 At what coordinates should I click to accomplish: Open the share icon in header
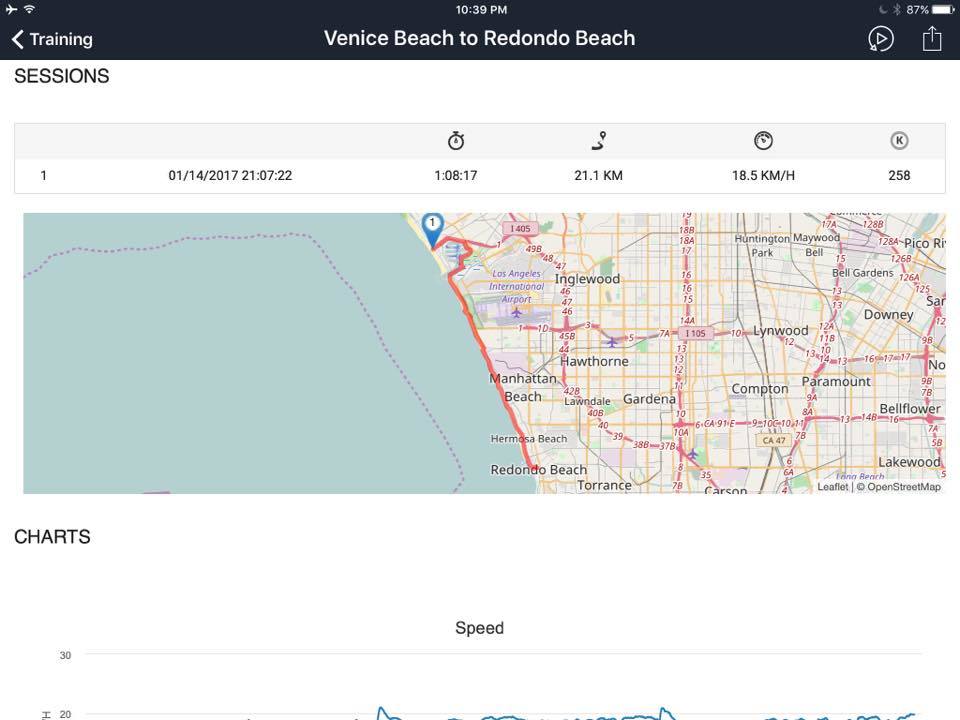click(932, 39)
